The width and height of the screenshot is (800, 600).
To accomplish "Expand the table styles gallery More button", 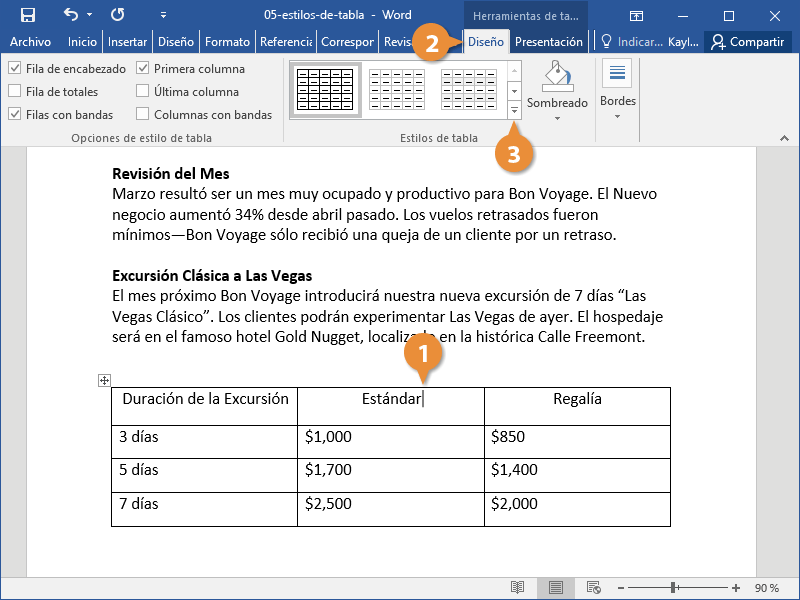I will pos(514,110).
